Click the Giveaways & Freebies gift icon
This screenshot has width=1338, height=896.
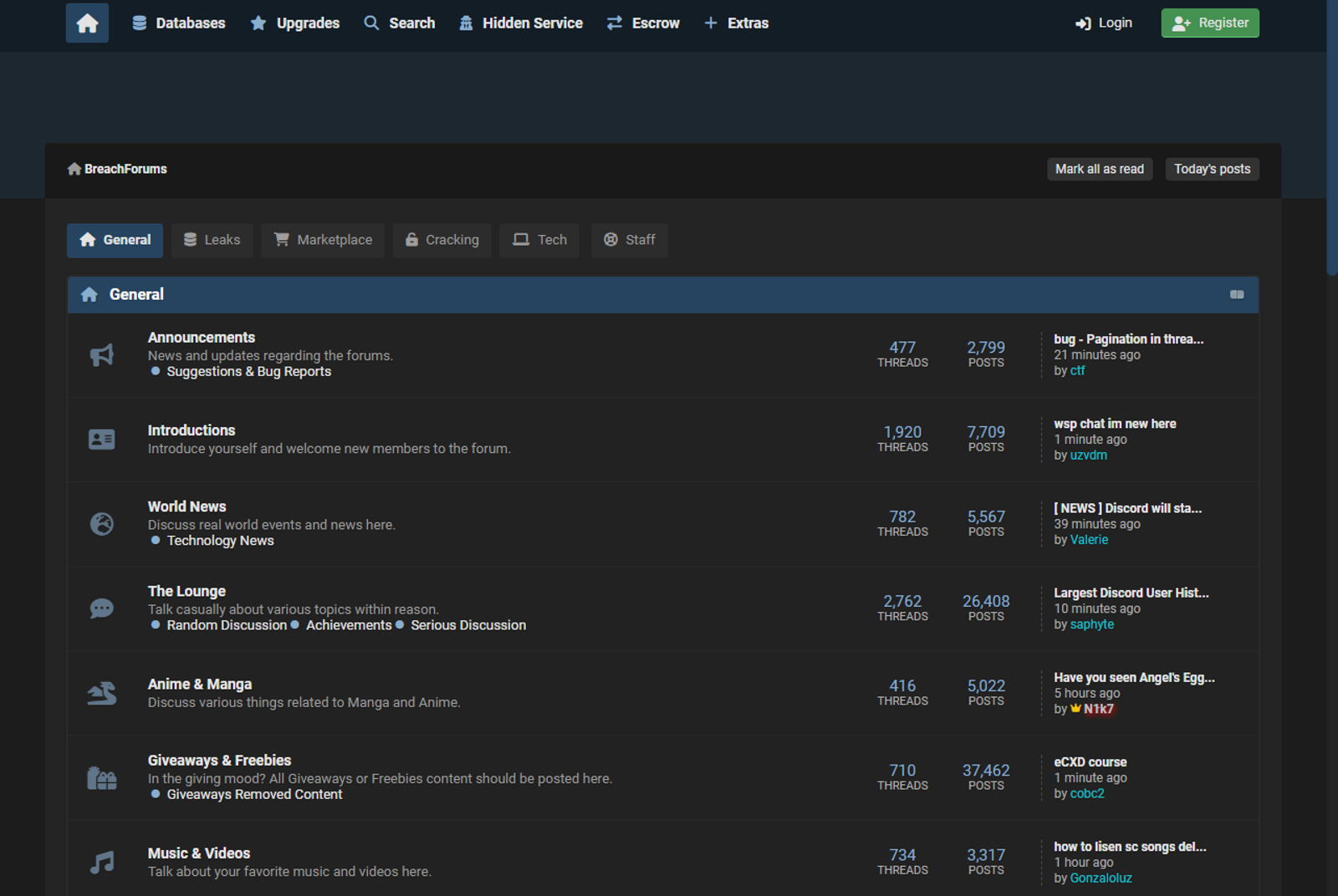(x=102, y=778)
